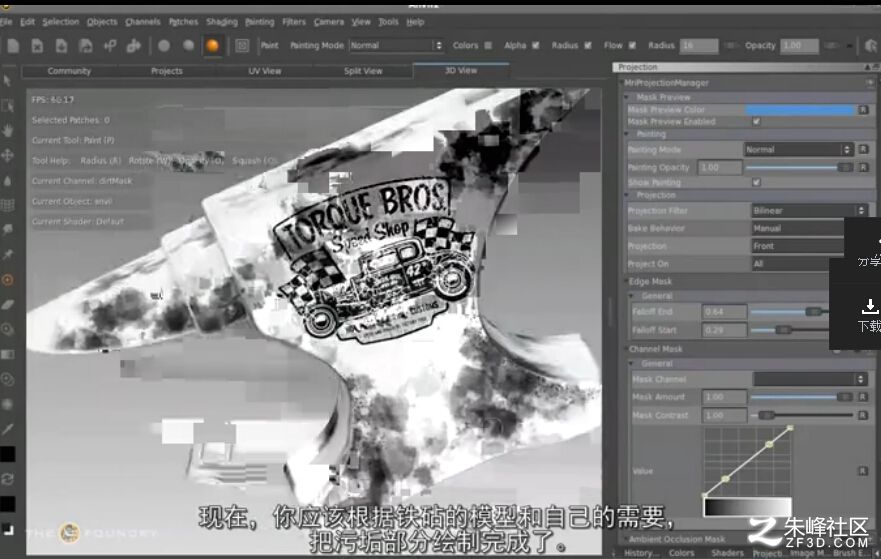The height and width of the screenshot is (559, 881).
Task: Swap foreground and background colors icon
Action: tap(7, 479)
